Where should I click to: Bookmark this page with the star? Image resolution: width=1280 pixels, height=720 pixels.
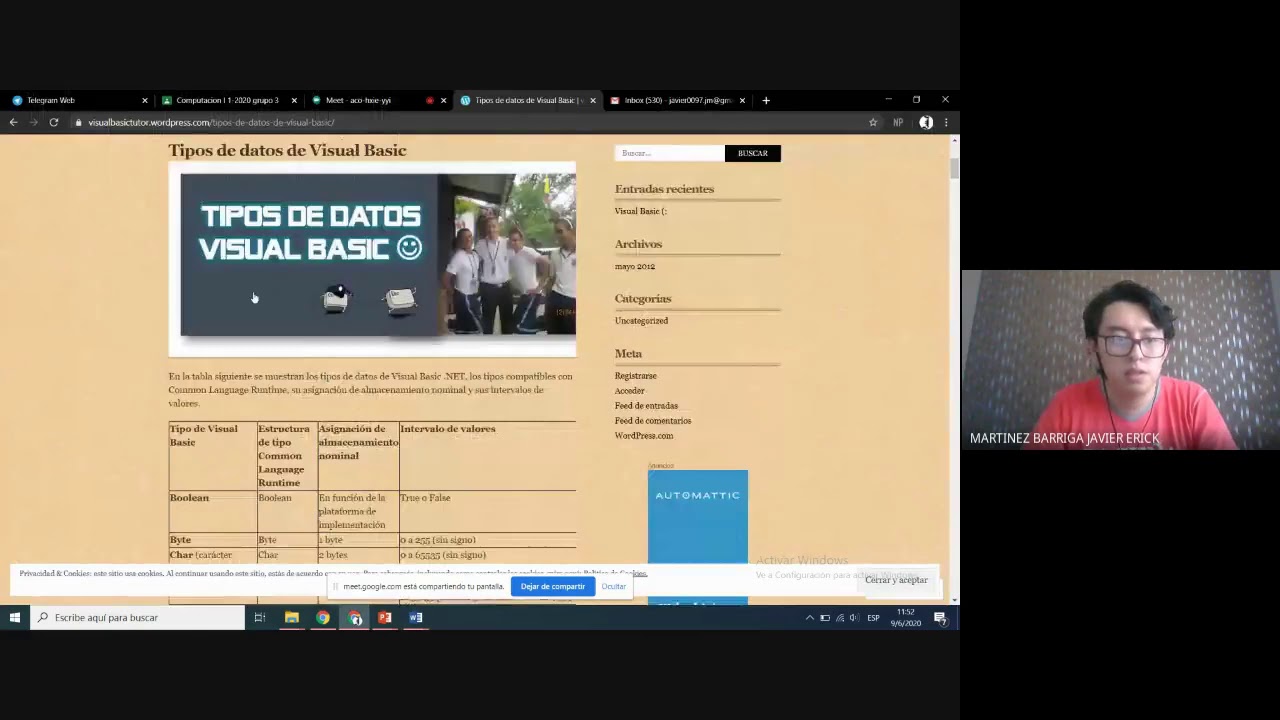[x=873, y=122]
